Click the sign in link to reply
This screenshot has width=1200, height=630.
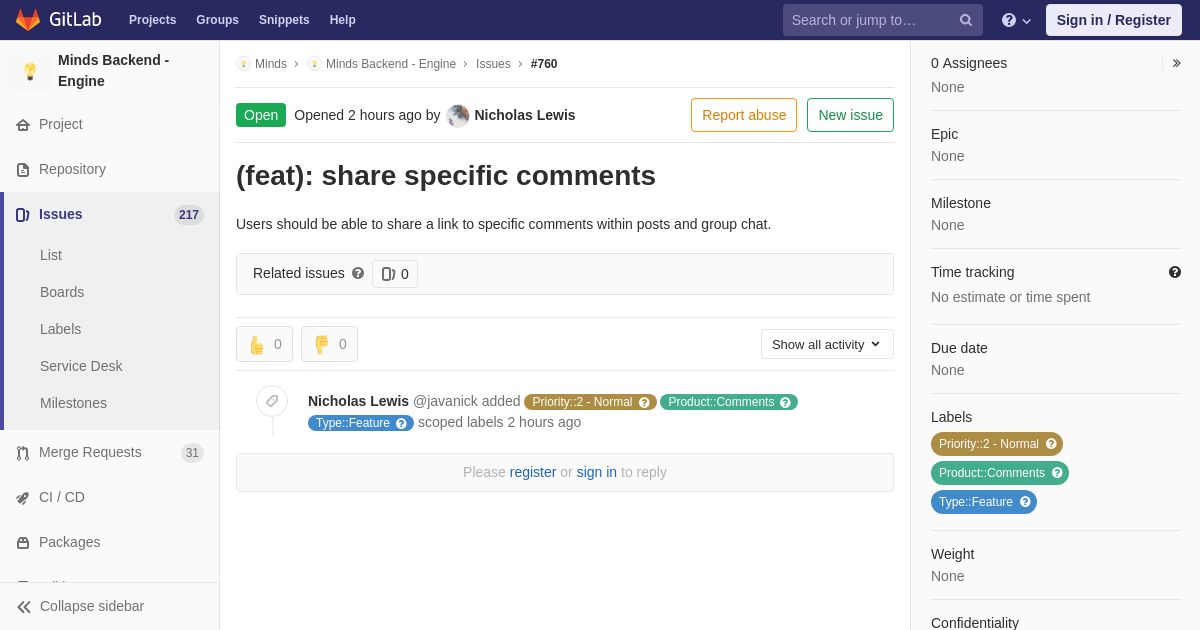coord(597,472)
